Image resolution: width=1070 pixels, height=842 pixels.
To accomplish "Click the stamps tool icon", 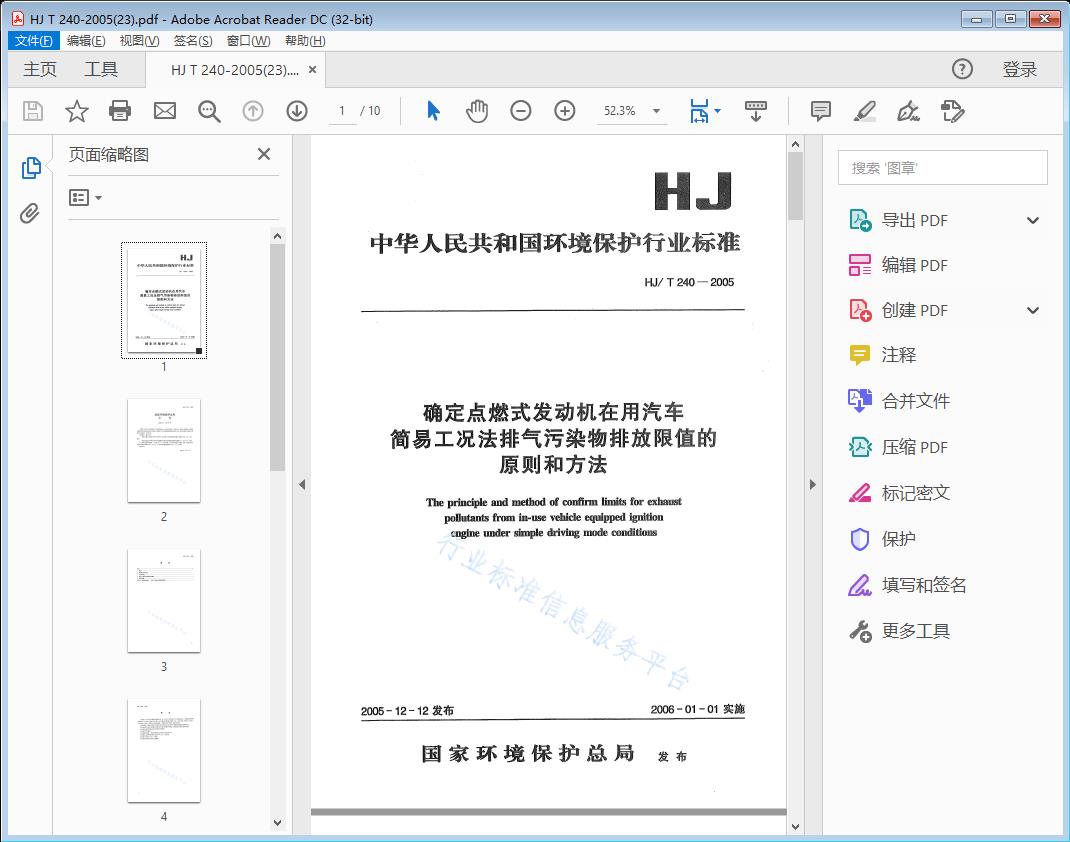I will pos(952,111).
